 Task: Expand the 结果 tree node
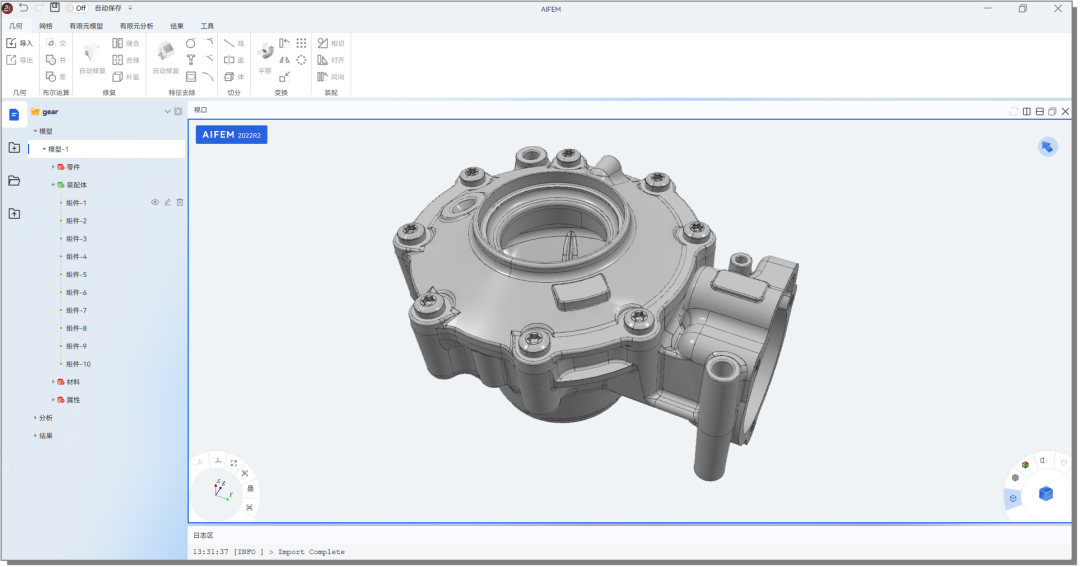(35, 435)
